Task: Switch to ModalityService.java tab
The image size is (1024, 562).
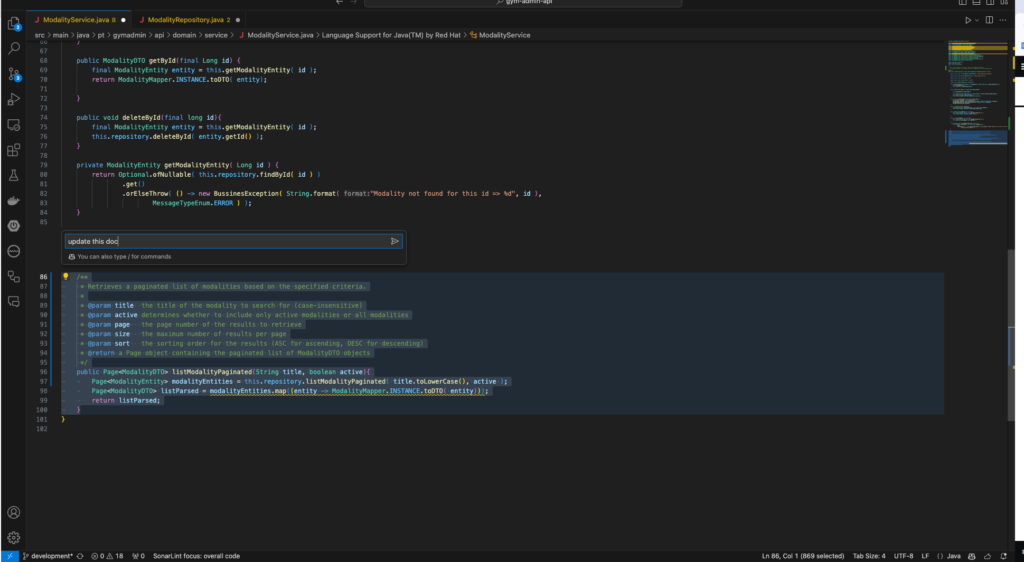Action: coord(79,20)
